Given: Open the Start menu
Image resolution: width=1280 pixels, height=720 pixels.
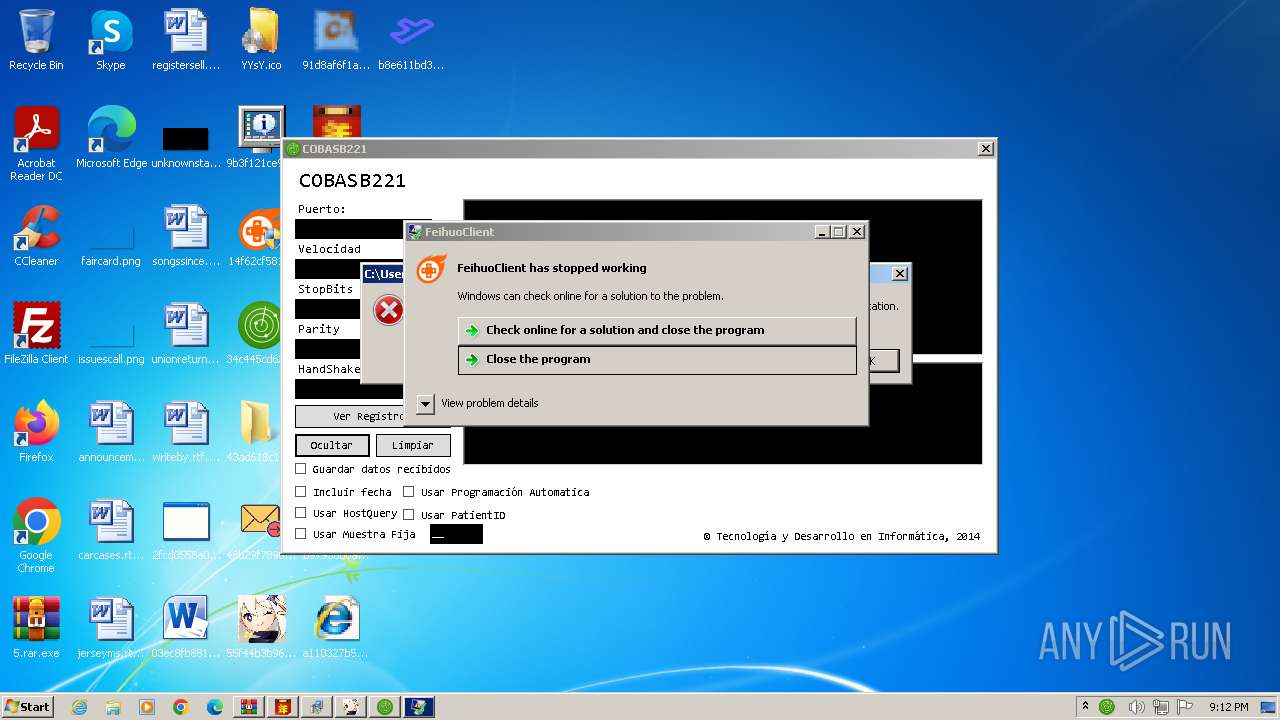Looking at the screenshot, I should pos(27,706).
